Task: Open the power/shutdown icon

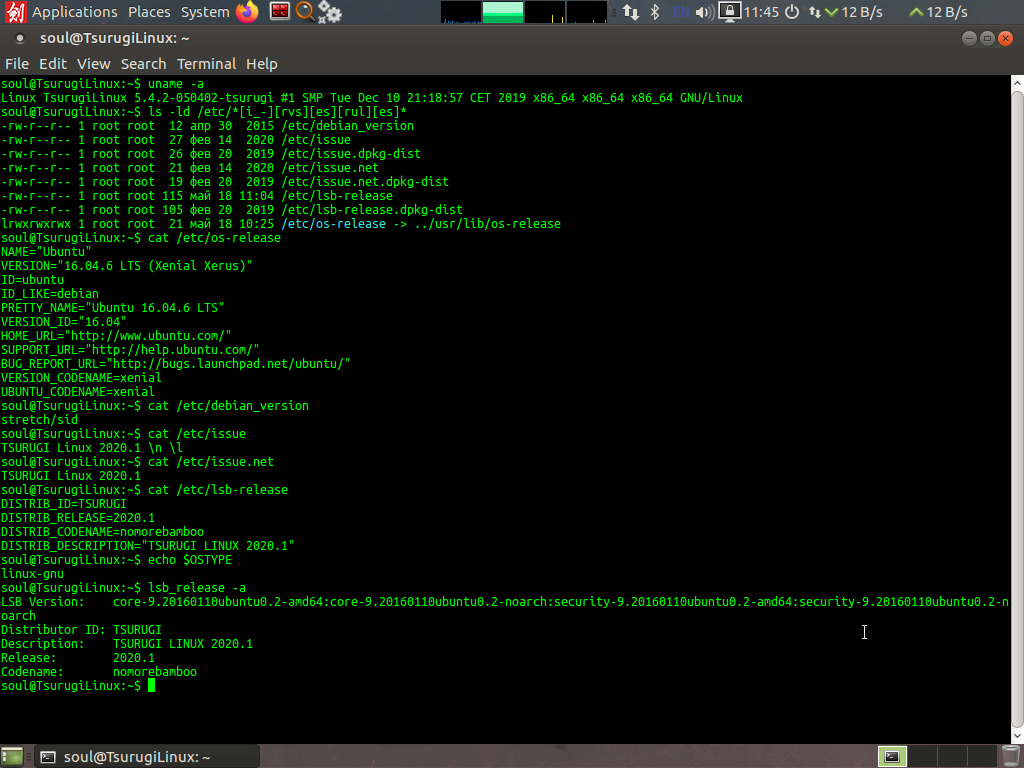Action: click(792, 12)
